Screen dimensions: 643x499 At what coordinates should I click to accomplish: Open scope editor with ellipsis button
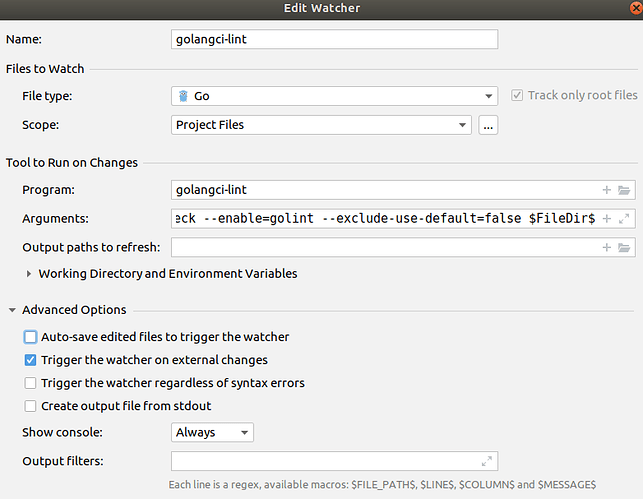point(488,125)
